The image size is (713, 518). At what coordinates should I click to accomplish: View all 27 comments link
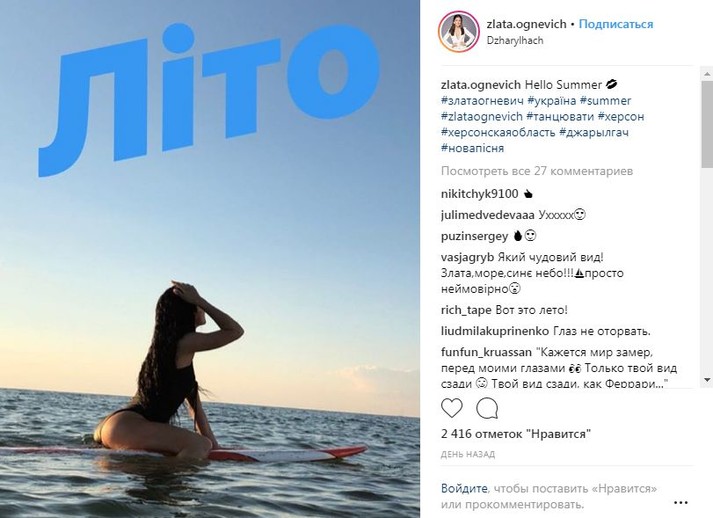[x=537, y=171]
